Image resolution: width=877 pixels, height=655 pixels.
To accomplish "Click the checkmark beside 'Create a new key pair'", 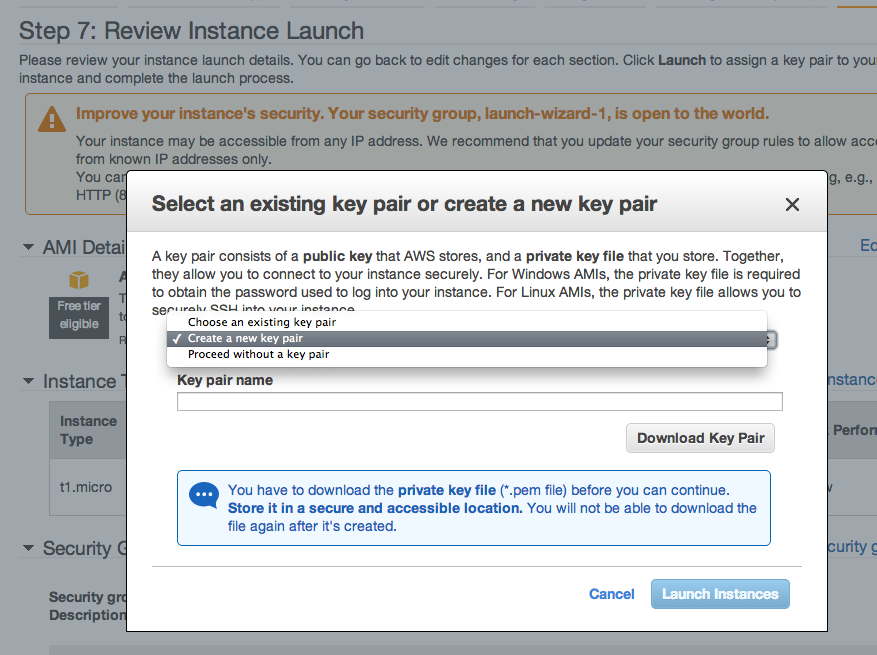I will (177, 339).
